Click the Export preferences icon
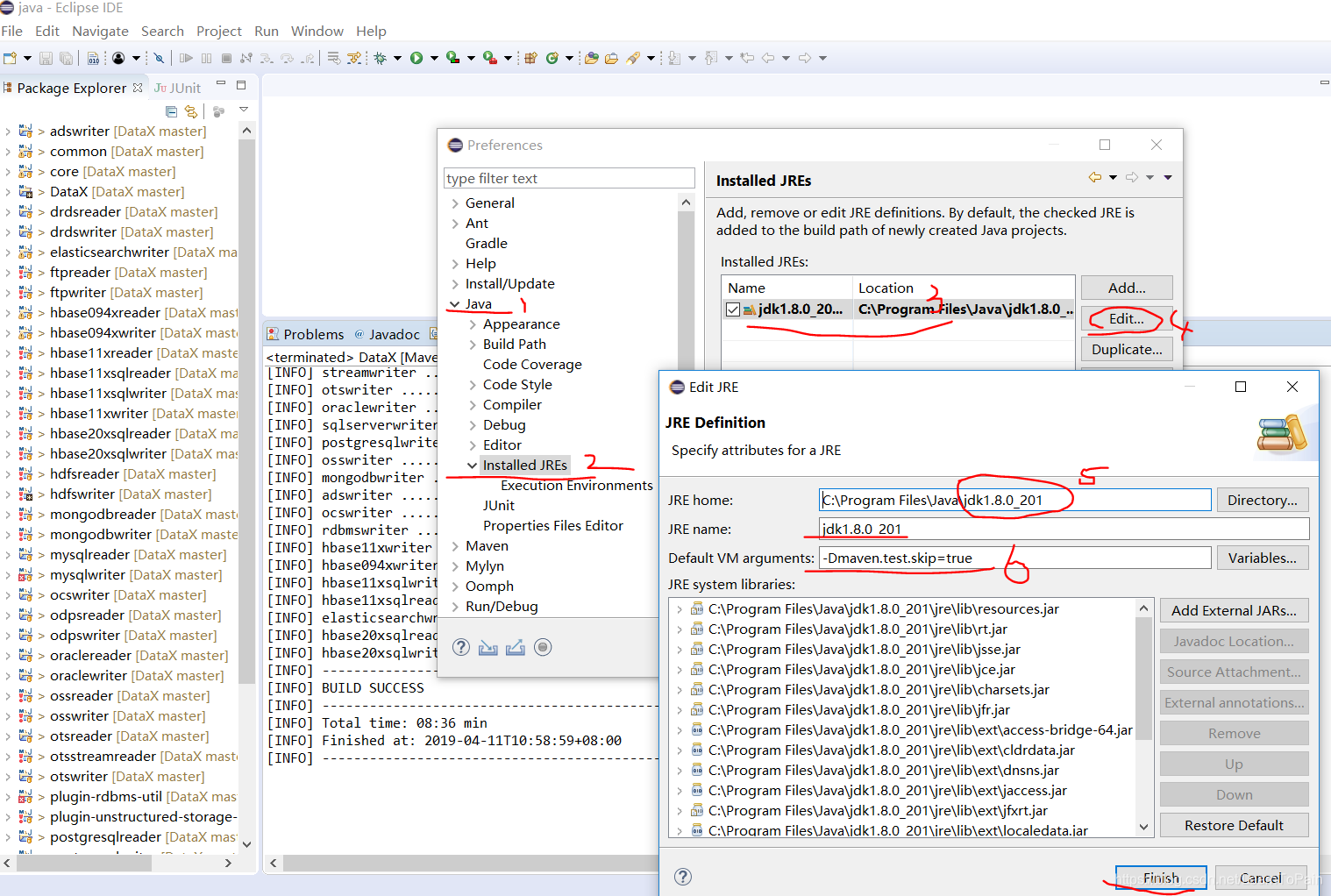Viewport: 1331px width, 896px height. point(516,648)
